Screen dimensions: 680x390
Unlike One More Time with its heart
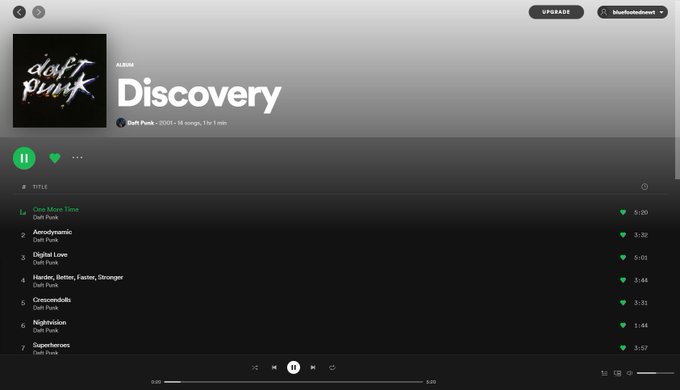point(623,212)
